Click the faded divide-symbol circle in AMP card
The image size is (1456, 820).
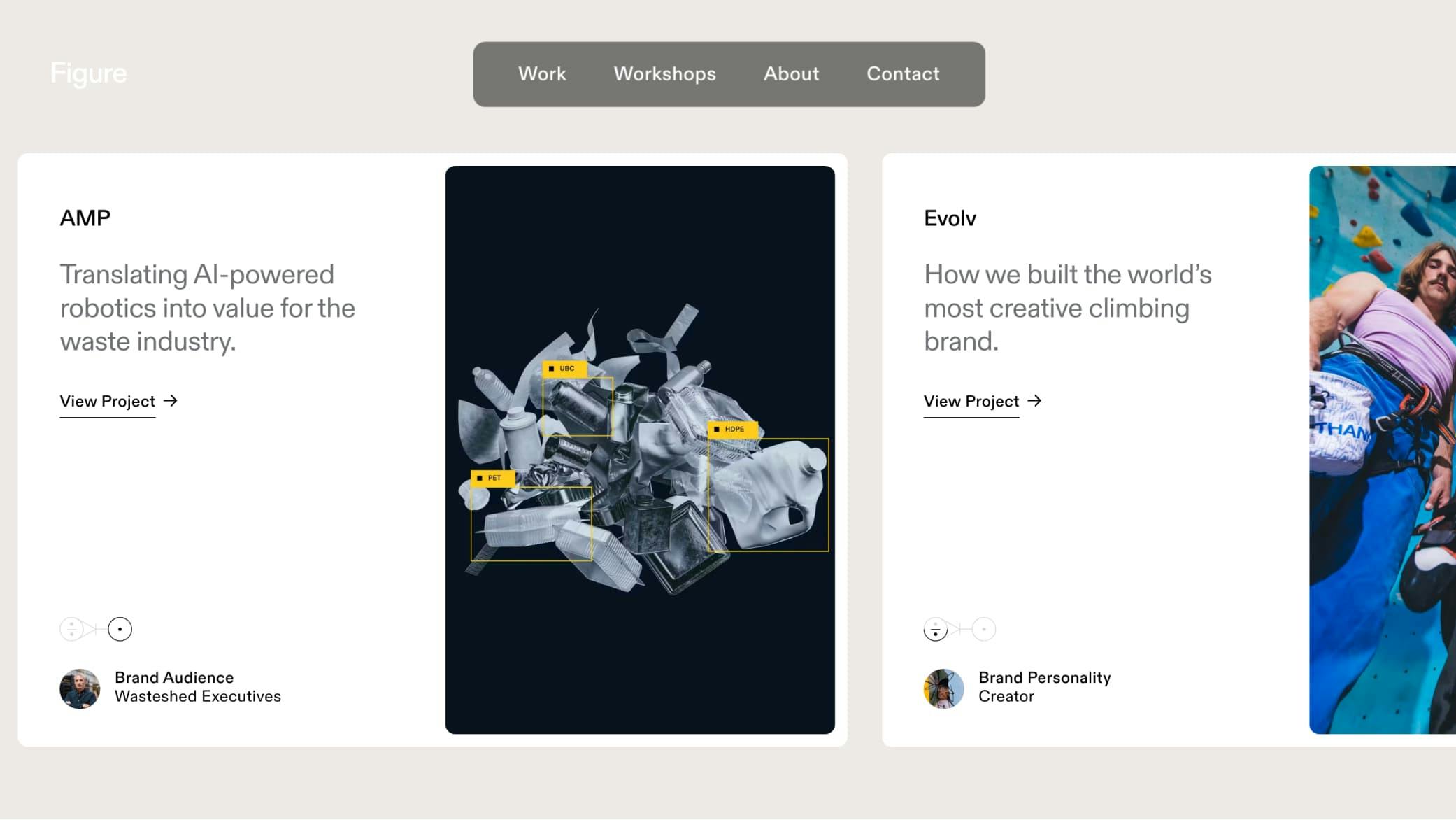click(x=71, y=629)
